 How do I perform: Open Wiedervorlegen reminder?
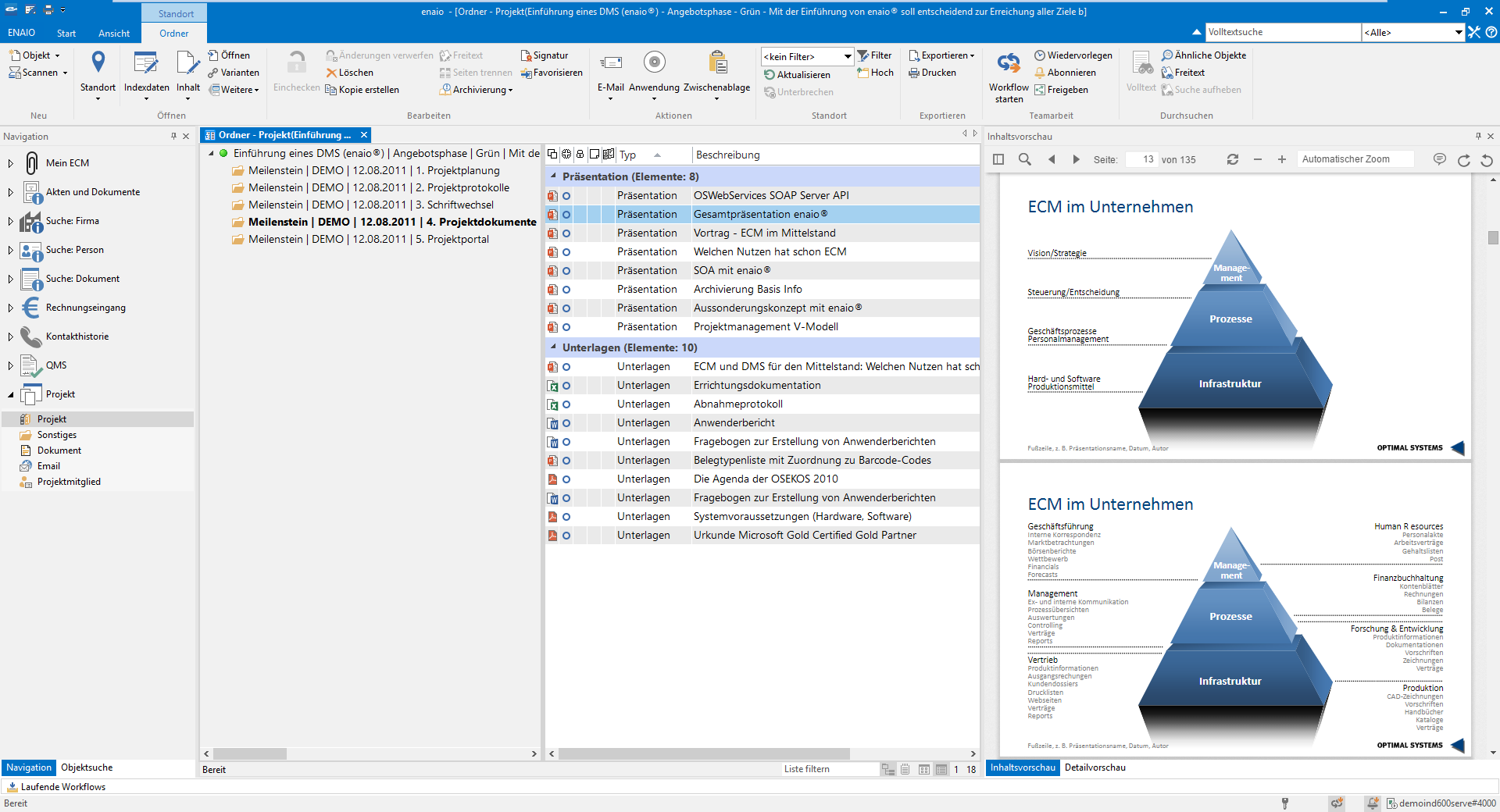(1073, 55)
